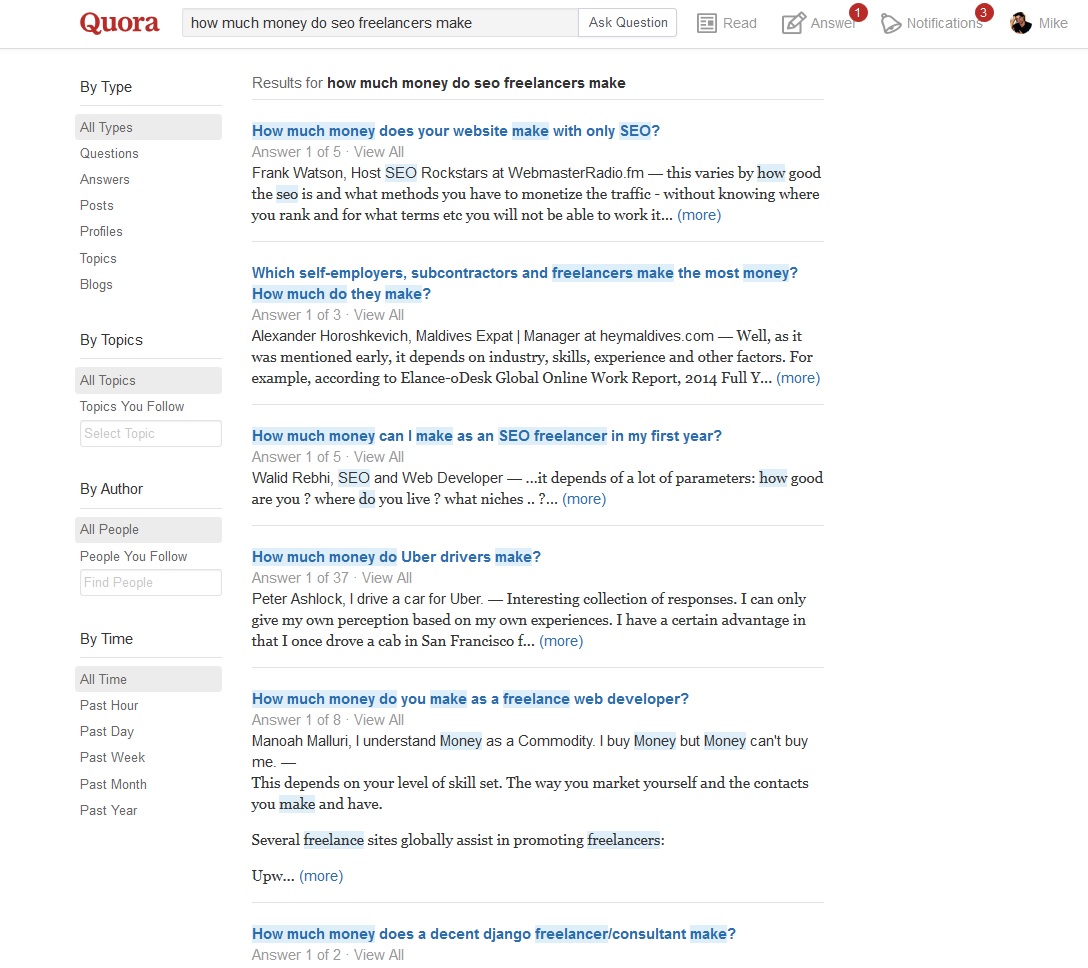Click the Quora logo
The height and width of the screenshot is (968, 1088).
pos(119,23)
